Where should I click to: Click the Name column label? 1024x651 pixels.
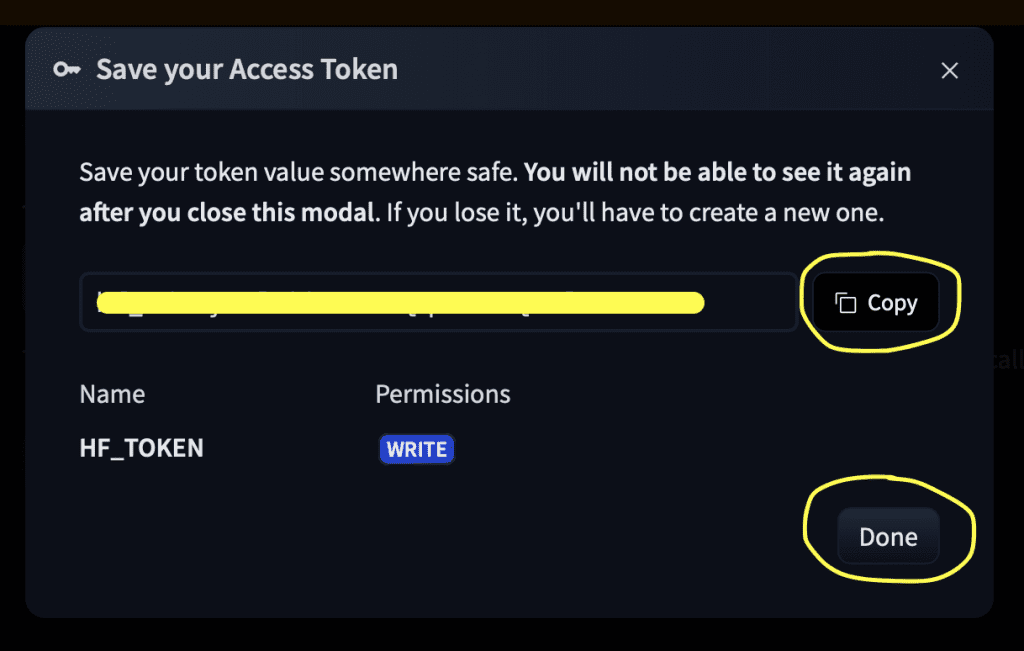point(112,394)
